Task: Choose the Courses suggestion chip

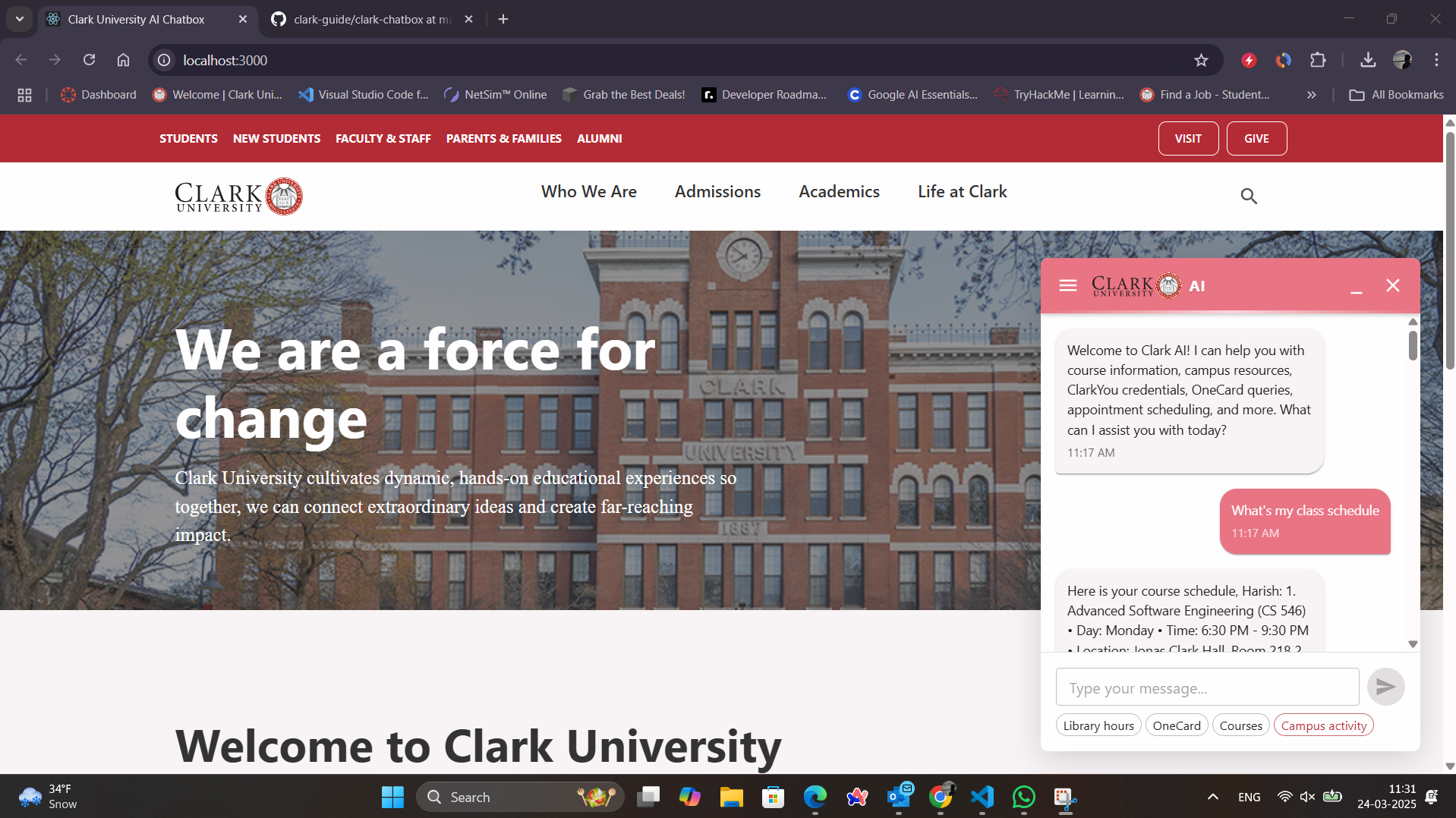Action: 1240,725
